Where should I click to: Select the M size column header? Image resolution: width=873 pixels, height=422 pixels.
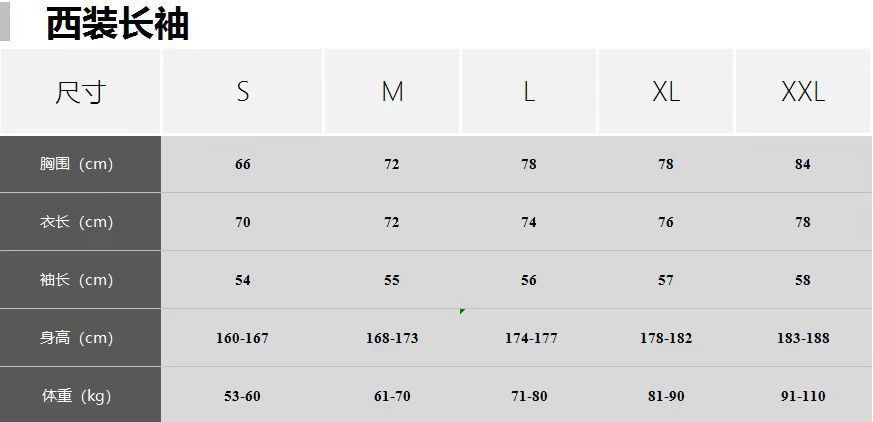point(392,92)
